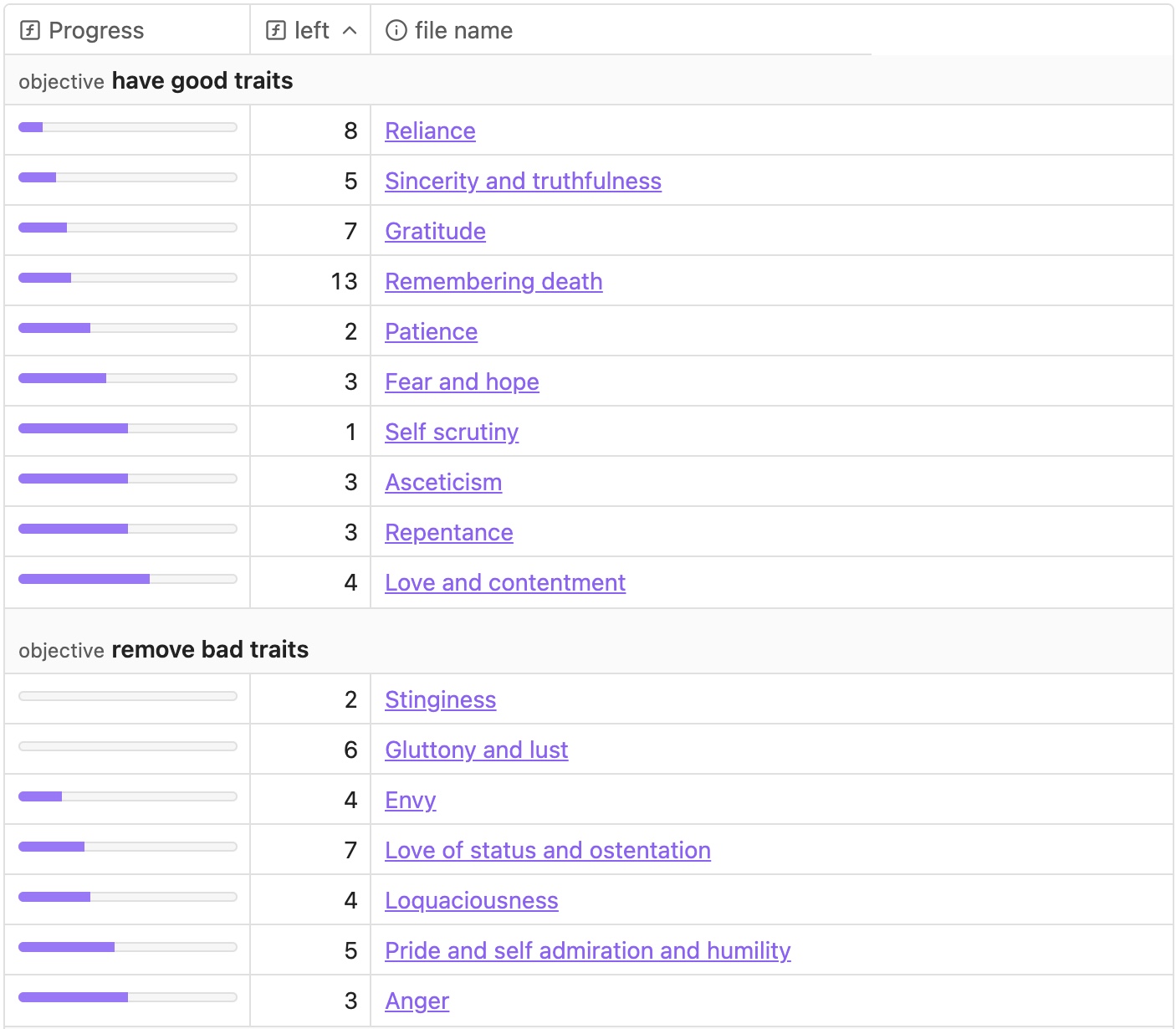Select the file name column header
The height and width of the screenshot is (1029, 1176).
463,31
